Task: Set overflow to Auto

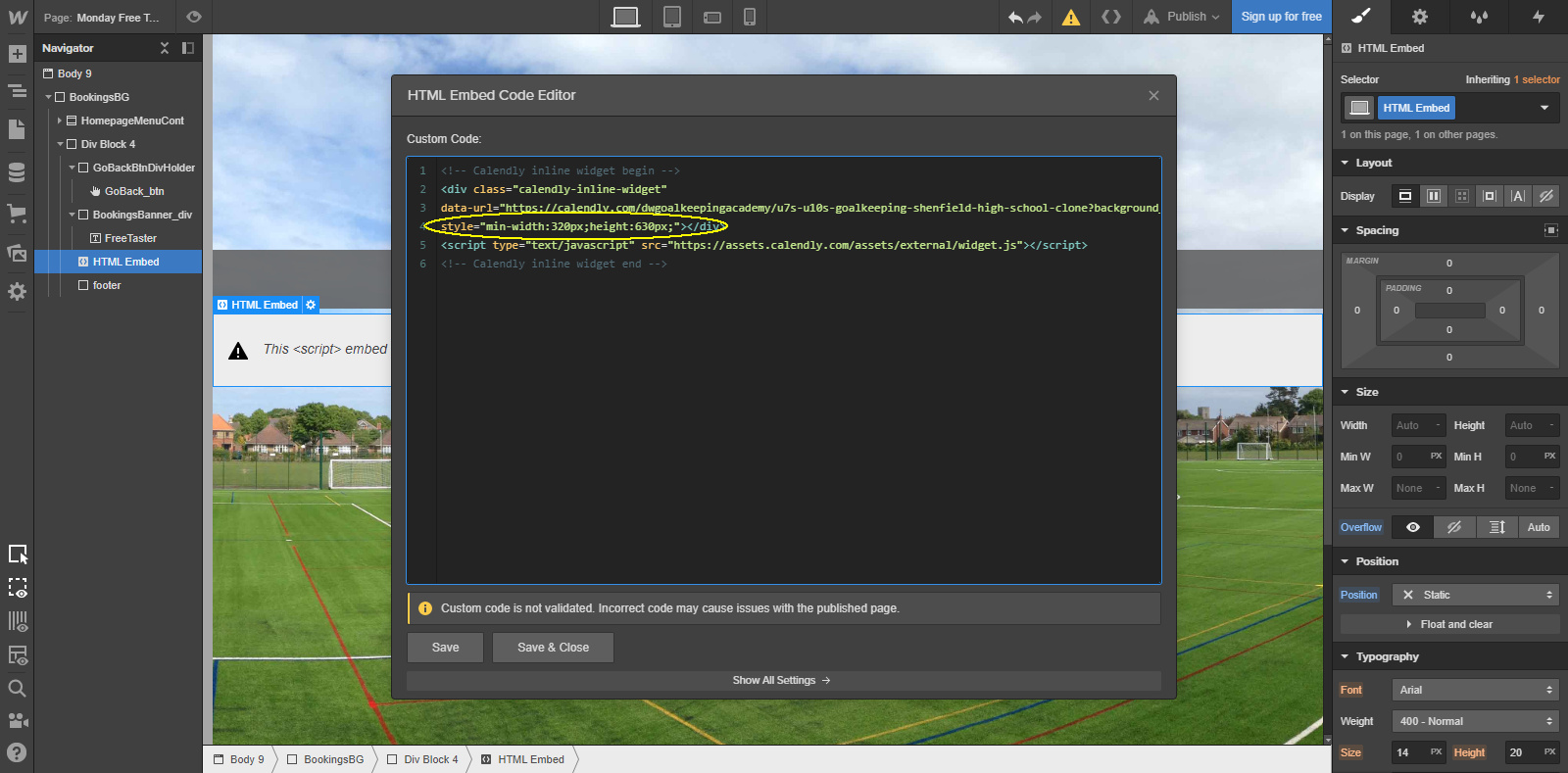Action: [1539, 527]
